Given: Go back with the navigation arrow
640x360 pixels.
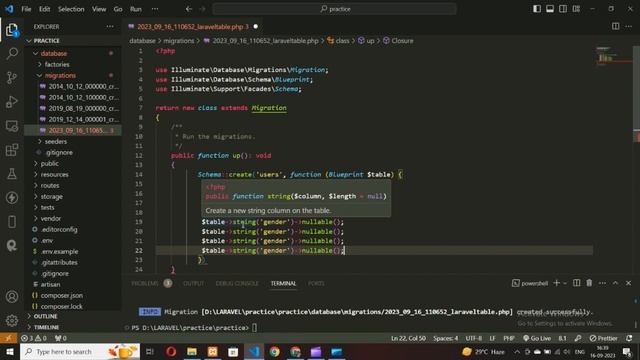Looking at the screenshot, I should tap(189, 9).
